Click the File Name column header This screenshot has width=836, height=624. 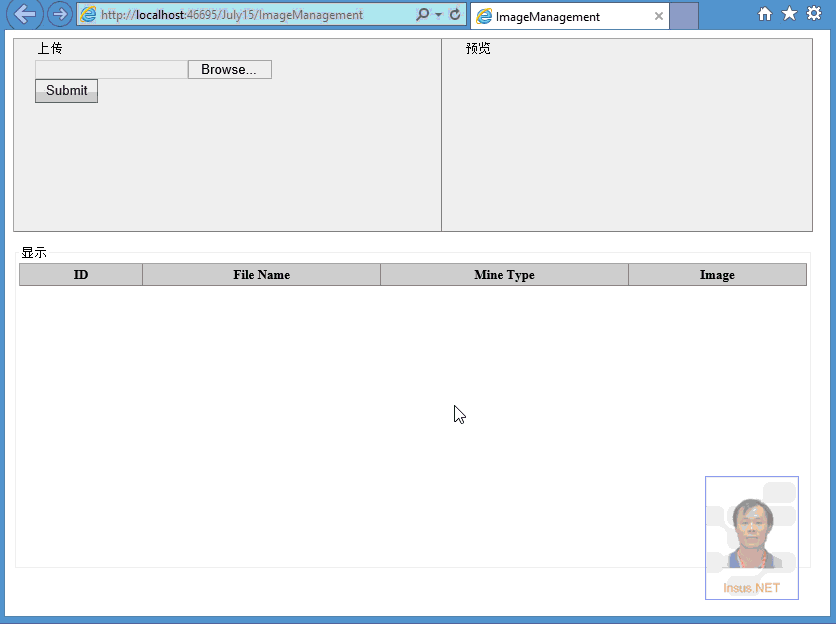coord(261,275)
